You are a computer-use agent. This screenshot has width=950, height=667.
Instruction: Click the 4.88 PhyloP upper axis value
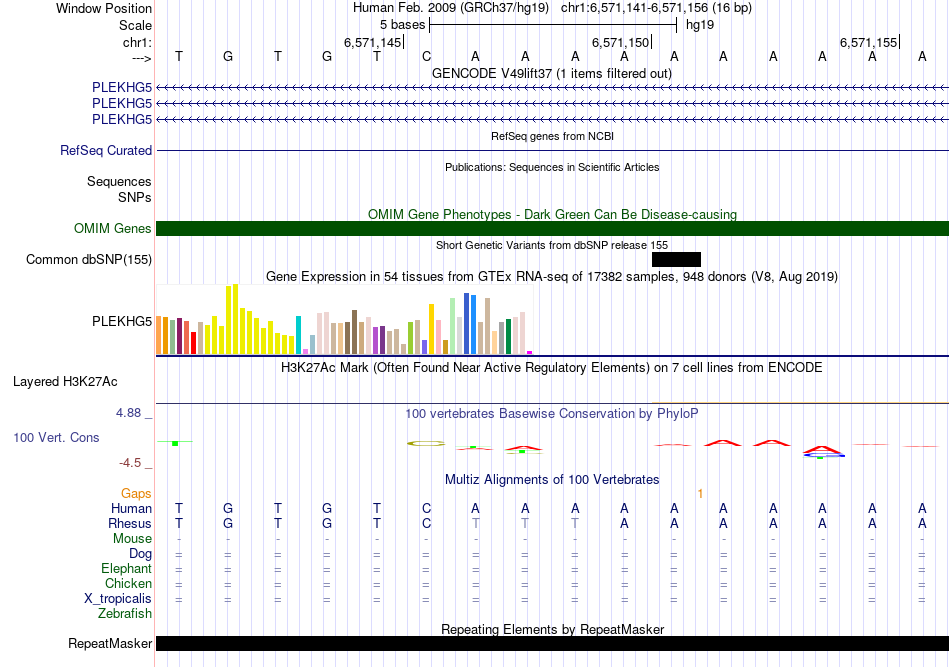click(x=128, y=413)
